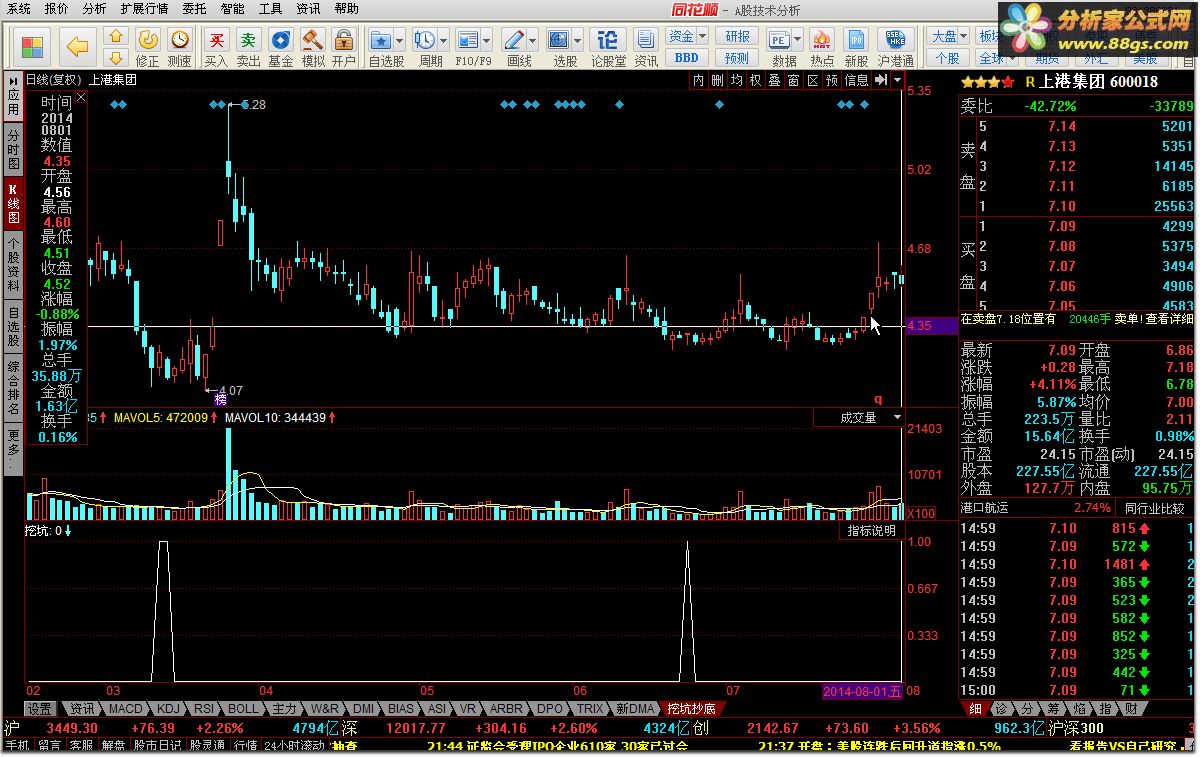Image resolution: width=1200 pixels, height=757 pixels.
Task: Click the BBD button
Action: click(x=687, y=58)
